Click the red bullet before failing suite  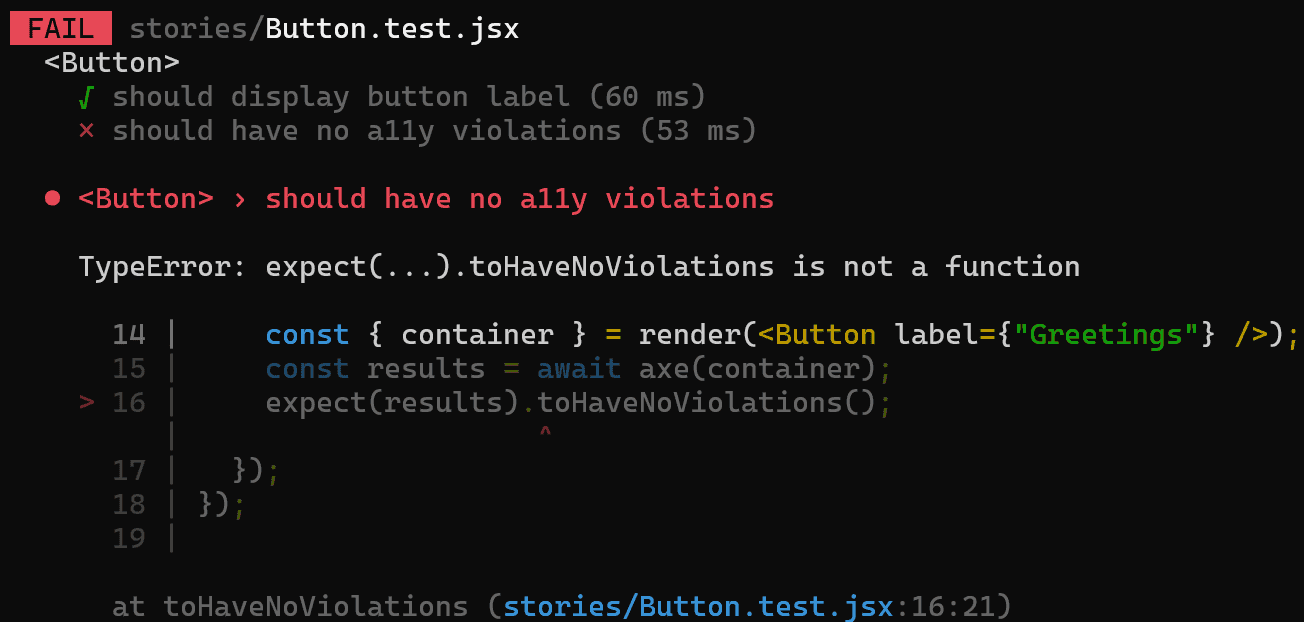(53, 199)
